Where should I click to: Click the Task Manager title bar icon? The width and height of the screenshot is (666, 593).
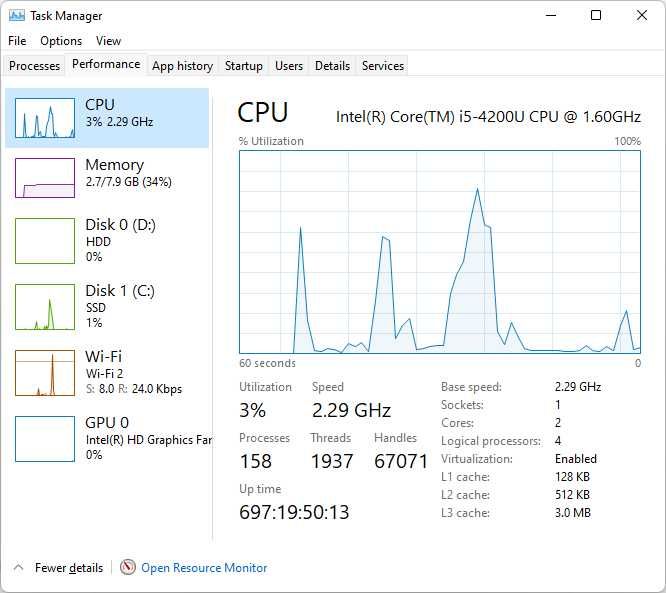[x=17, y=16]
